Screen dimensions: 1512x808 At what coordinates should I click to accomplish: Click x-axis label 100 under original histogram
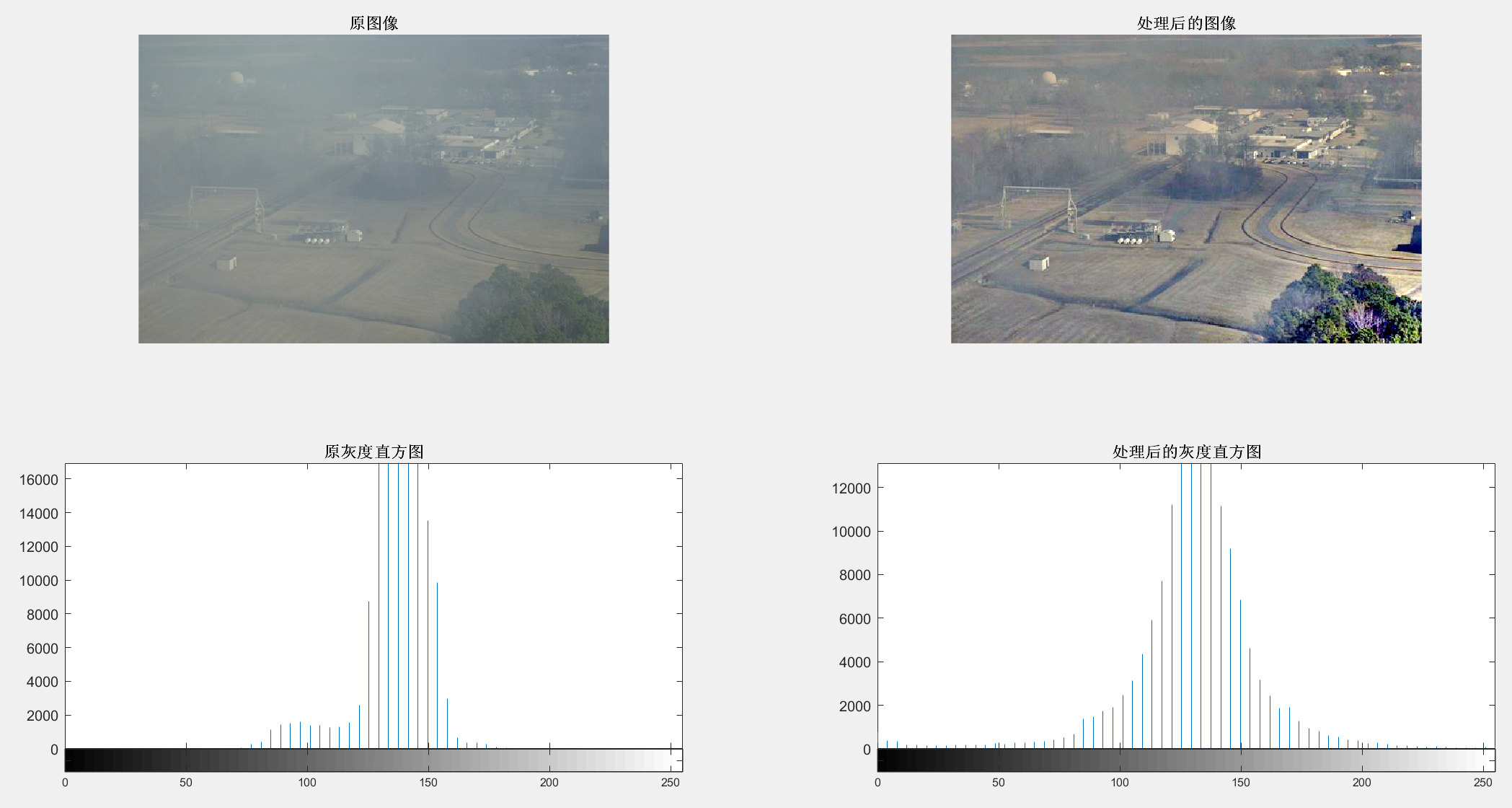click(x=307, y=783)
